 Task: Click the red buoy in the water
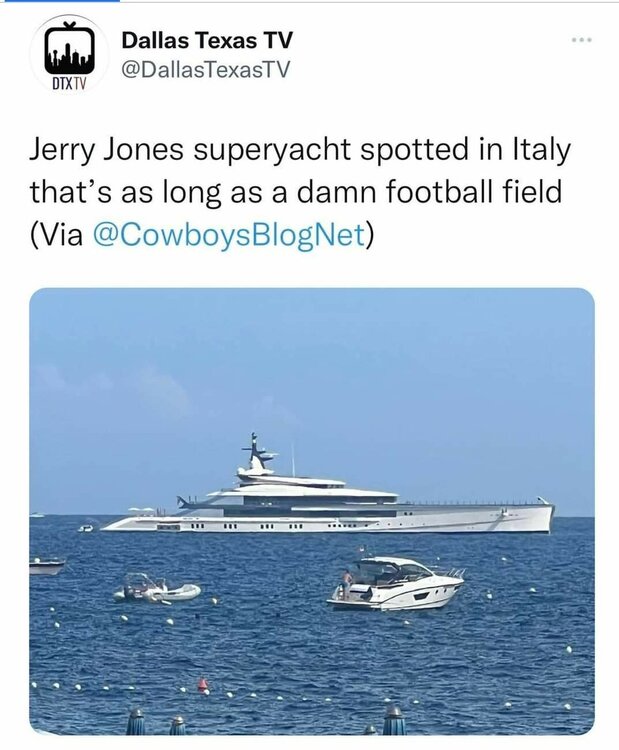click(x=203, y=686)
